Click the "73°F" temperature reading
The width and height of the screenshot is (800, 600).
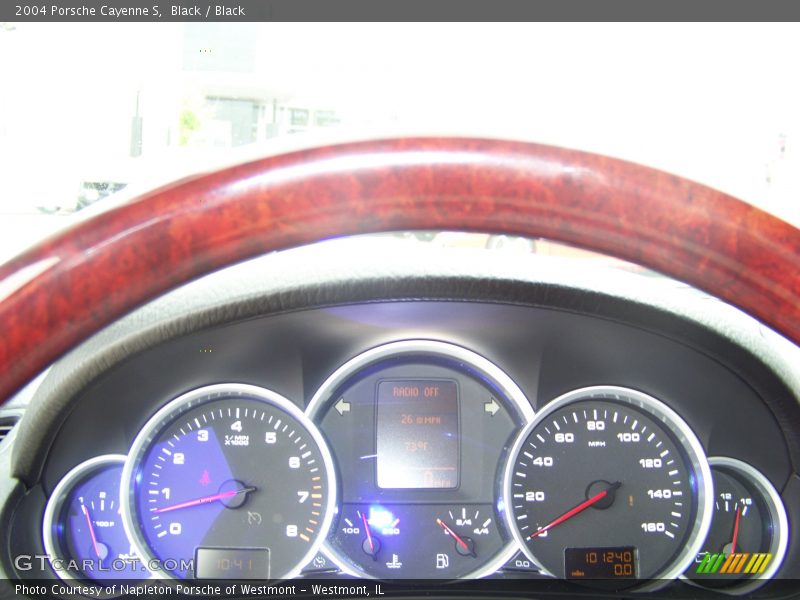pos(416,446)
